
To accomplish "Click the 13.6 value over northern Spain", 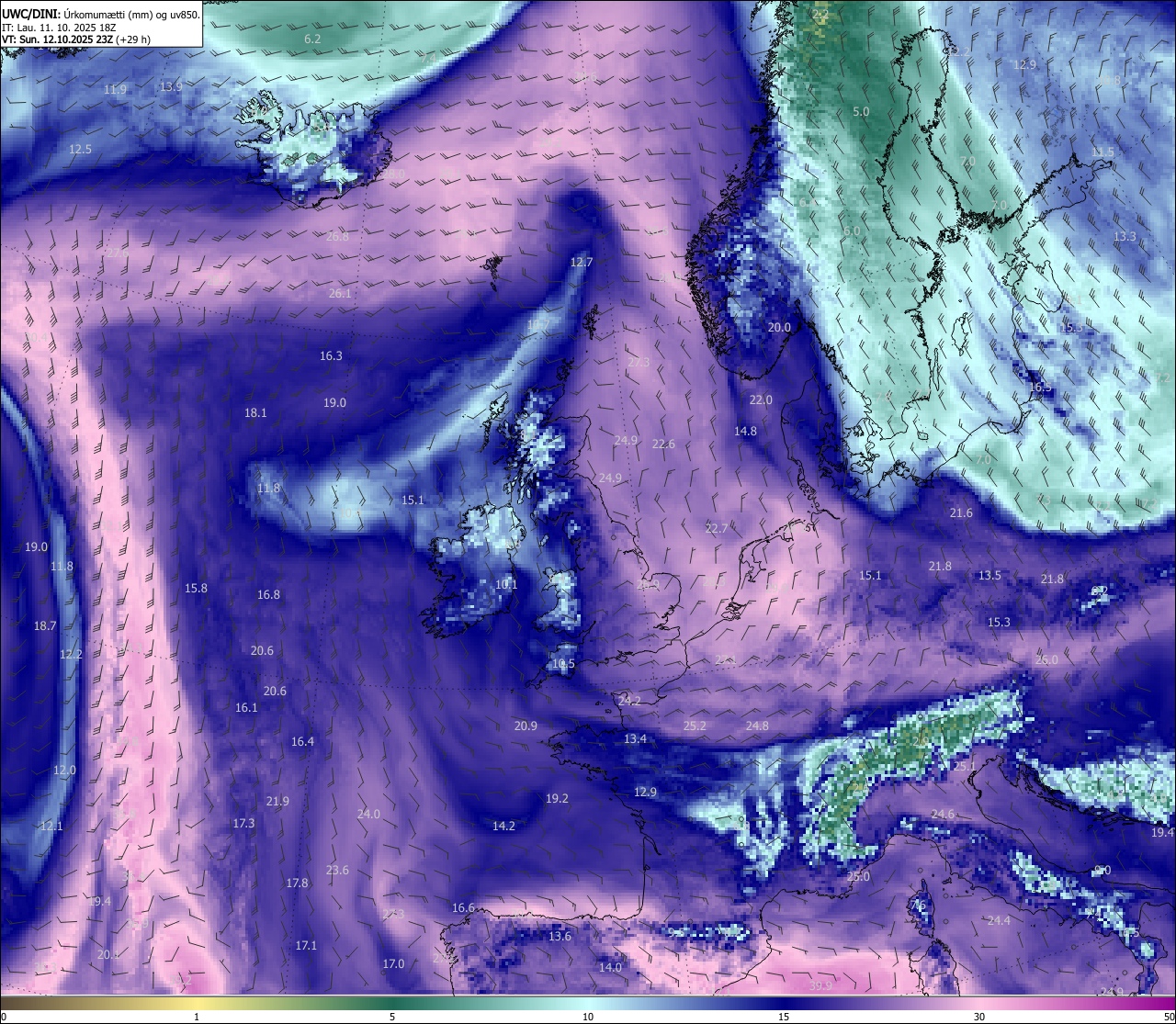I will pos(560,936).
